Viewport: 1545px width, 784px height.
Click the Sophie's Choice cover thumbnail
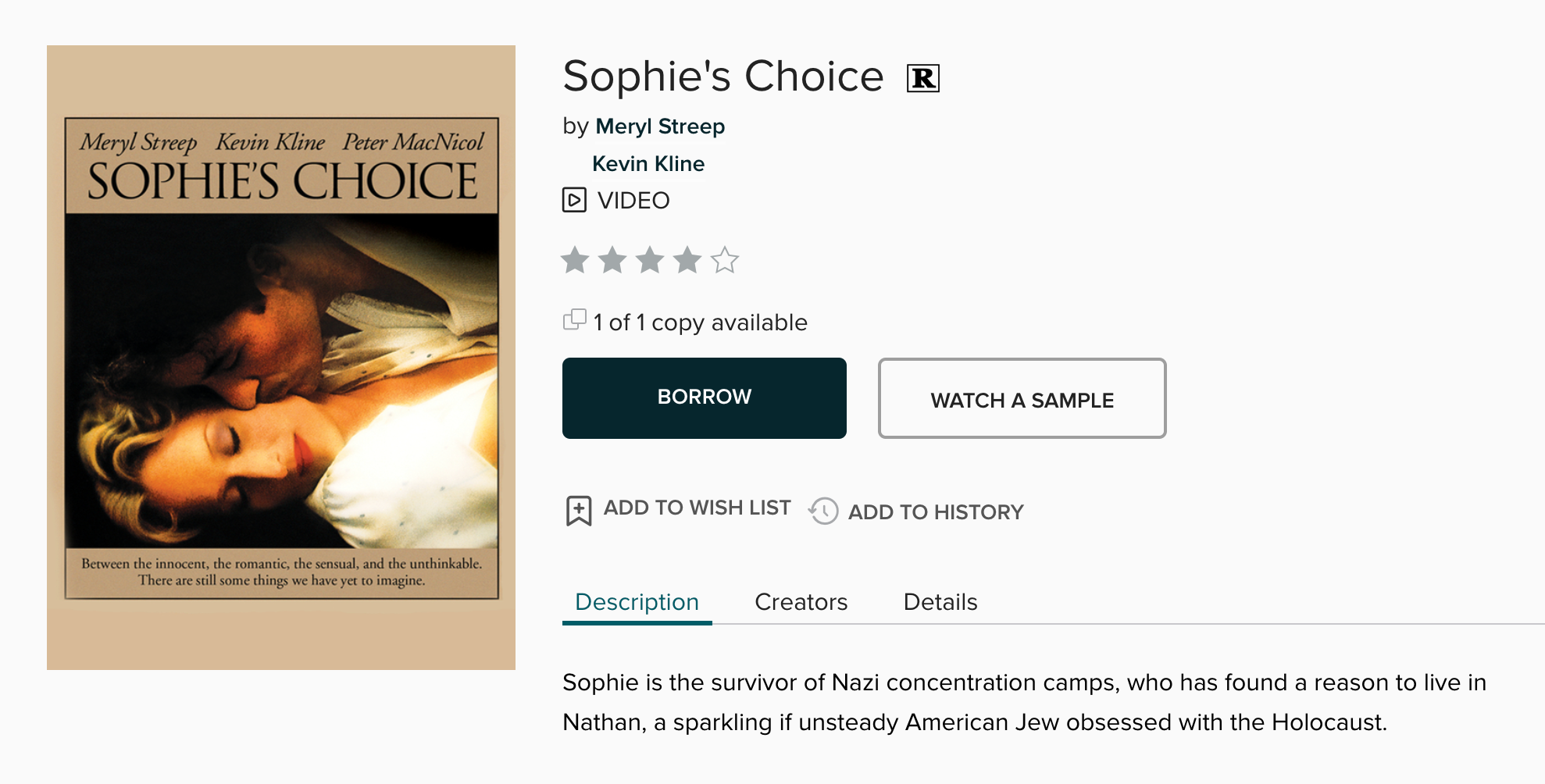click(x=281, y=358)
